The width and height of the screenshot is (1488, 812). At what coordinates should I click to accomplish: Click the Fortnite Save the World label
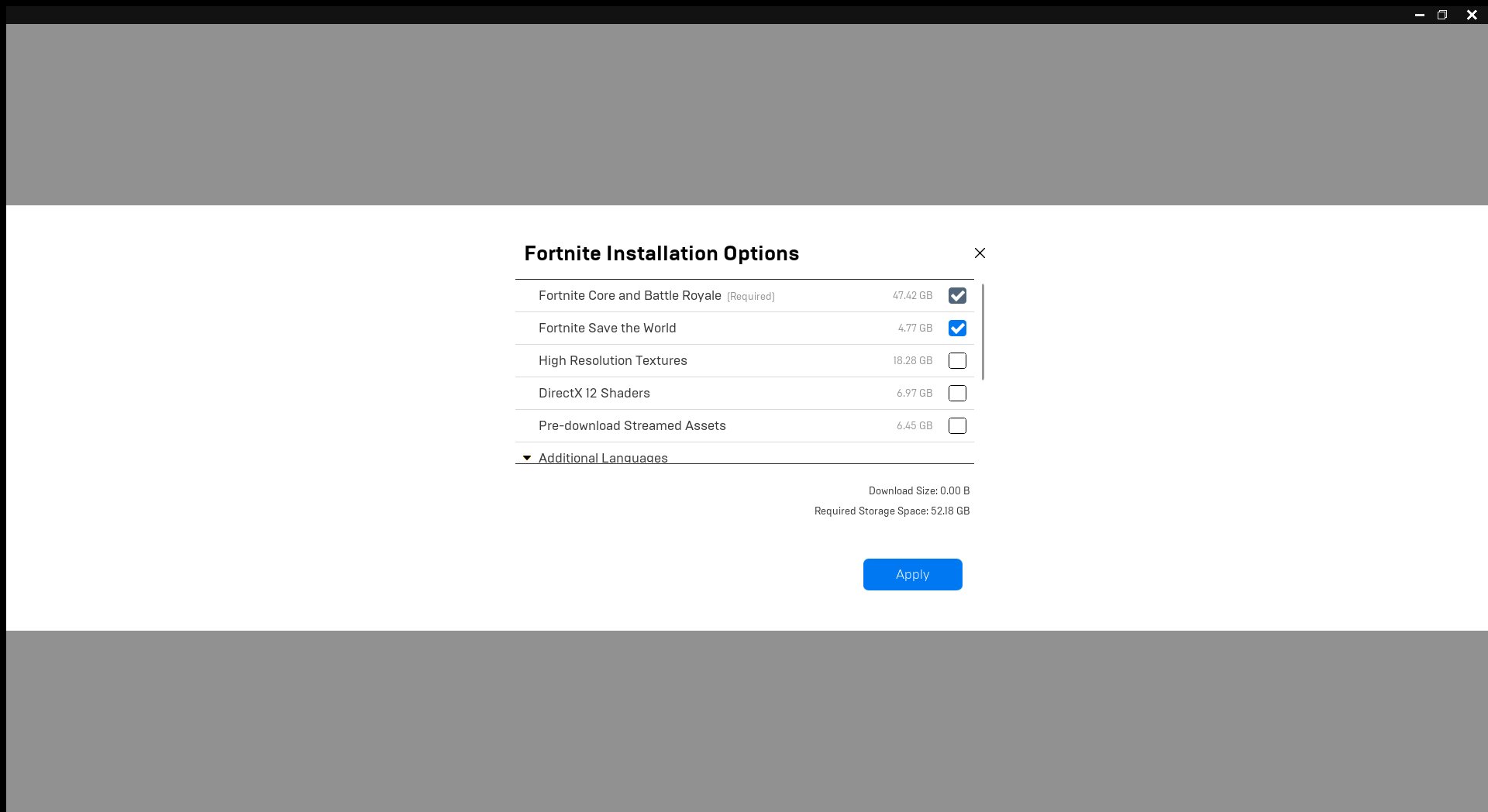[x=607, y=329]
